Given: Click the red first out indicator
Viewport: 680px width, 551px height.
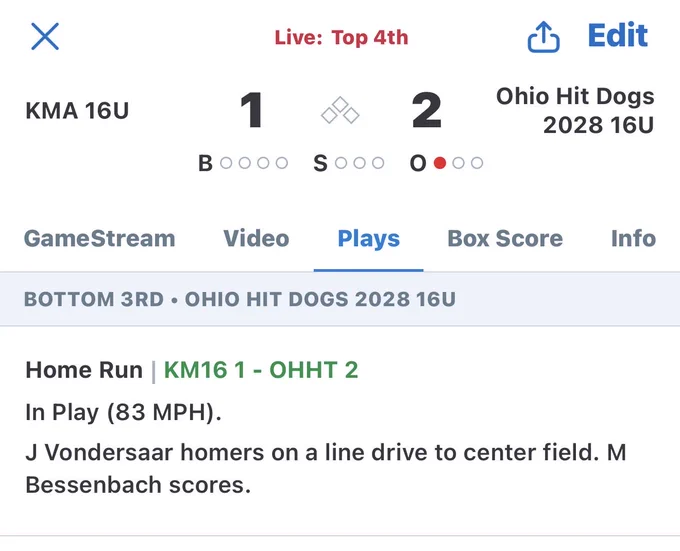Looking at the screenshot, I should click(440, 163).
